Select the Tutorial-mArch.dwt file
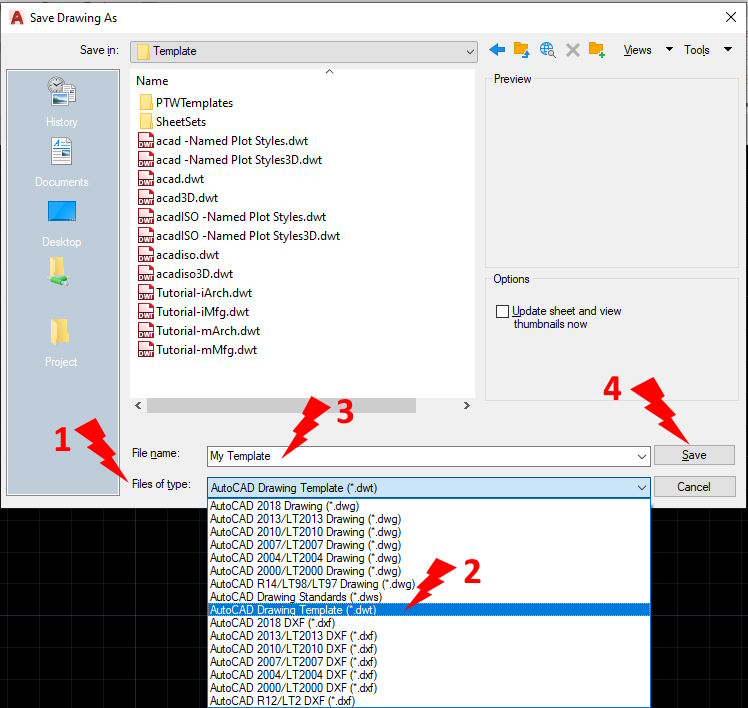The width and height of the screenshot is (748, 708). [199, 331]
